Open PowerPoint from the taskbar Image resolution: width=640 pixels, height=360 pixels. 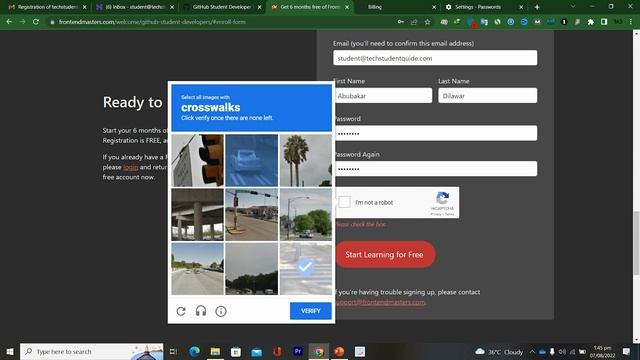click(x=339, y=351)
